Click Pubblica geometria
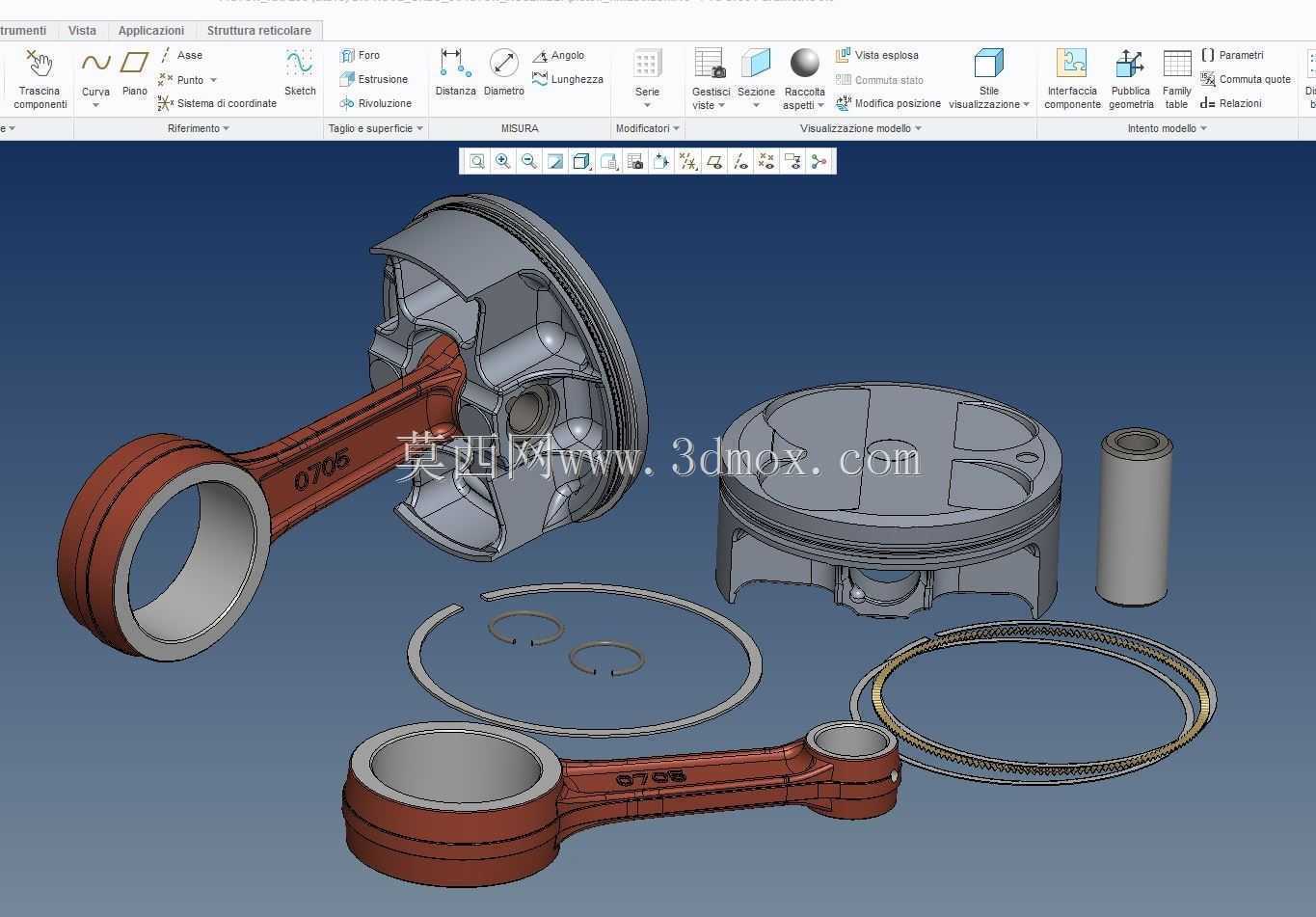1316x917 pixels. [1130, 79]
